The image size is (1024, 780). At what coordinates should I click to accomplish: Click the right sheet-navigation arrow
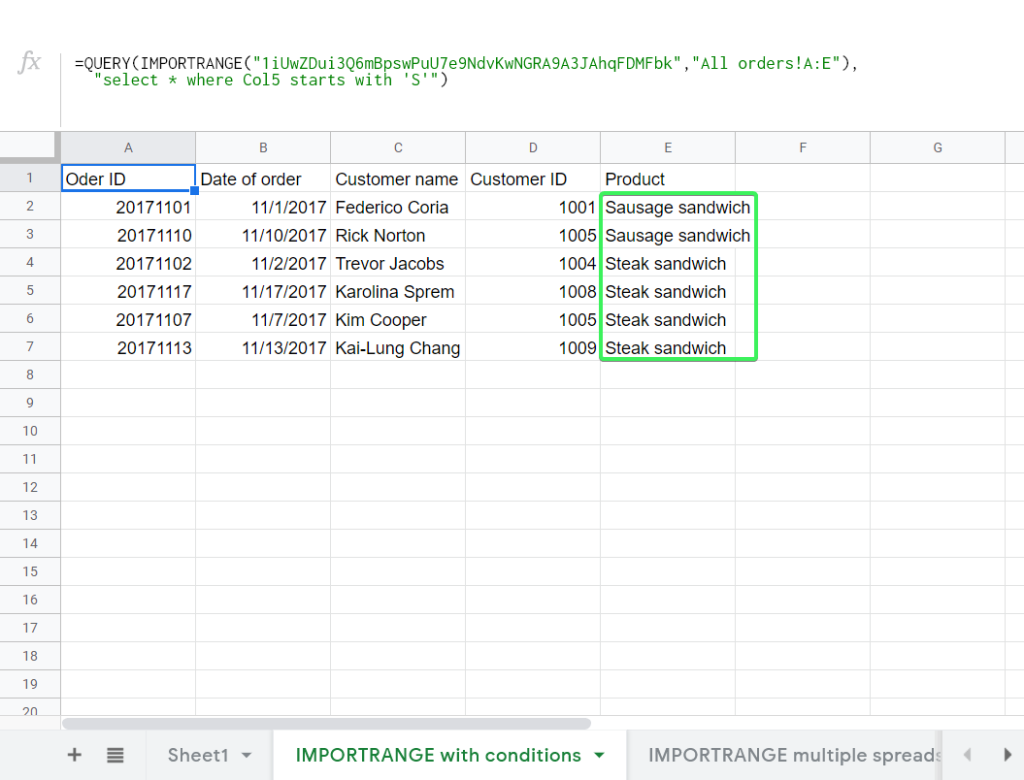(1006, 755)
